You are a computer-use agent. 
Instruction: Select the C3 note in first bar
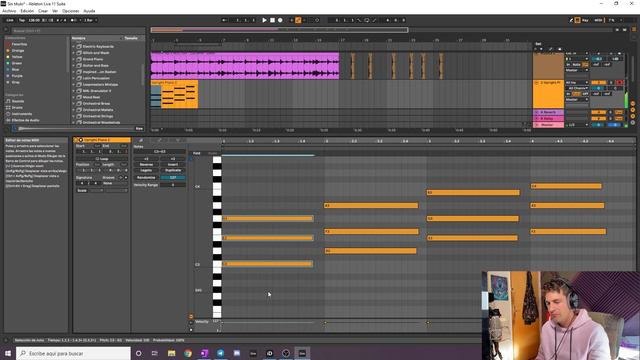pos(267,264)
